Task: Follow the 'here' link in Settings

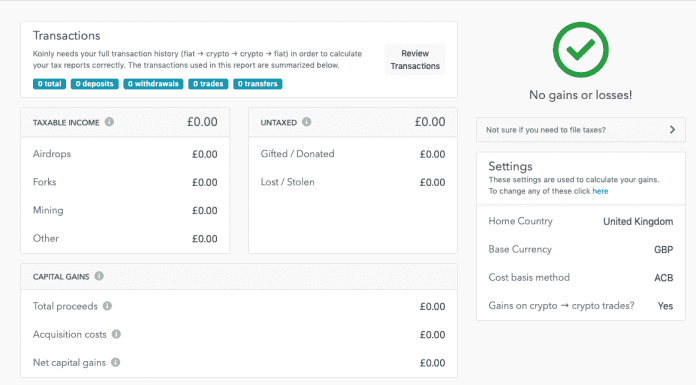Action: point(600,191)
